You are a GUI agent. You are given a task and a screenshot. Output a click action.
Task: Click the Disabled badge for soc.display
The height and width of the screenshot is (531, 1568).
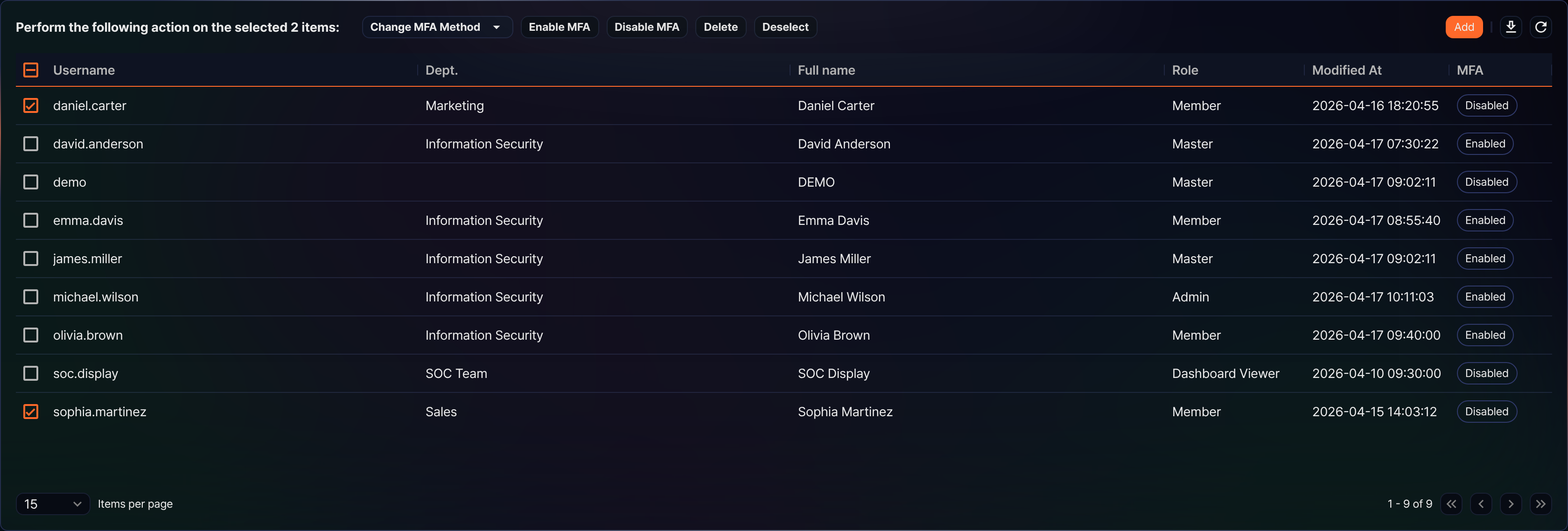tap(1486, 373)
